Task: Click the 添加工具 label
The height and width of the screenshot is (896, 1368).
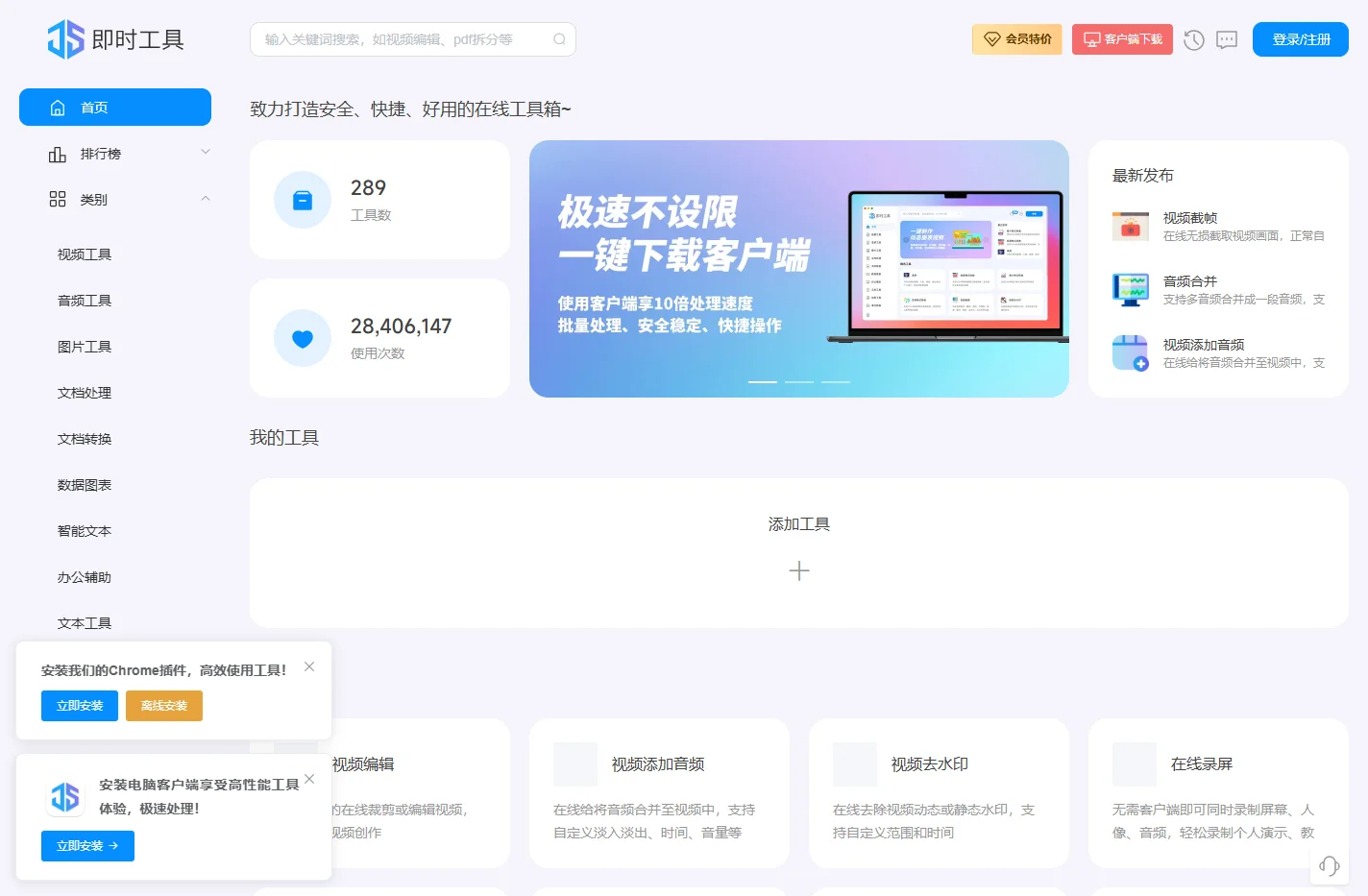Action: pos(799,524)
